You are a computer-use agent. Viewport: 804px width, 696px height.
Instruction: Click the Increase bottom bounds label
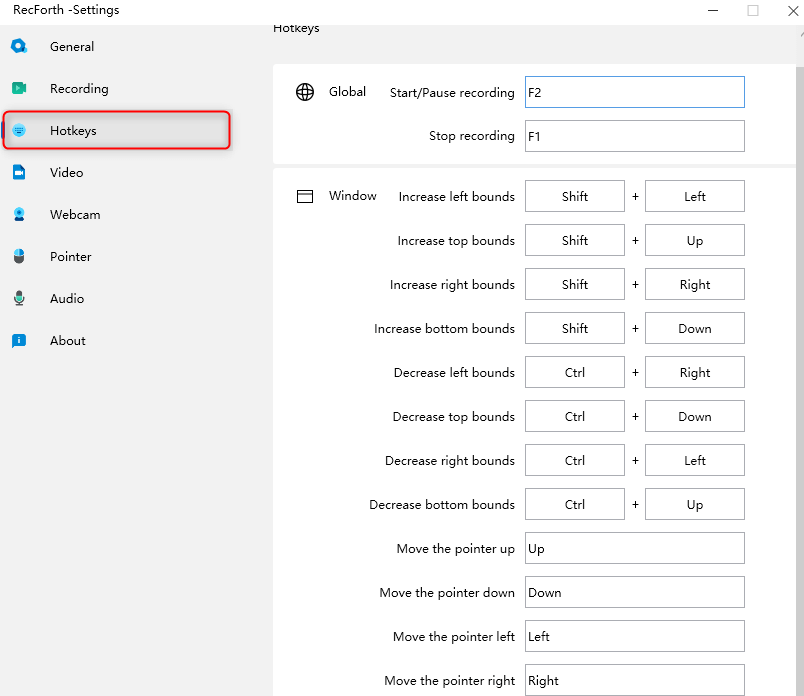444,329
